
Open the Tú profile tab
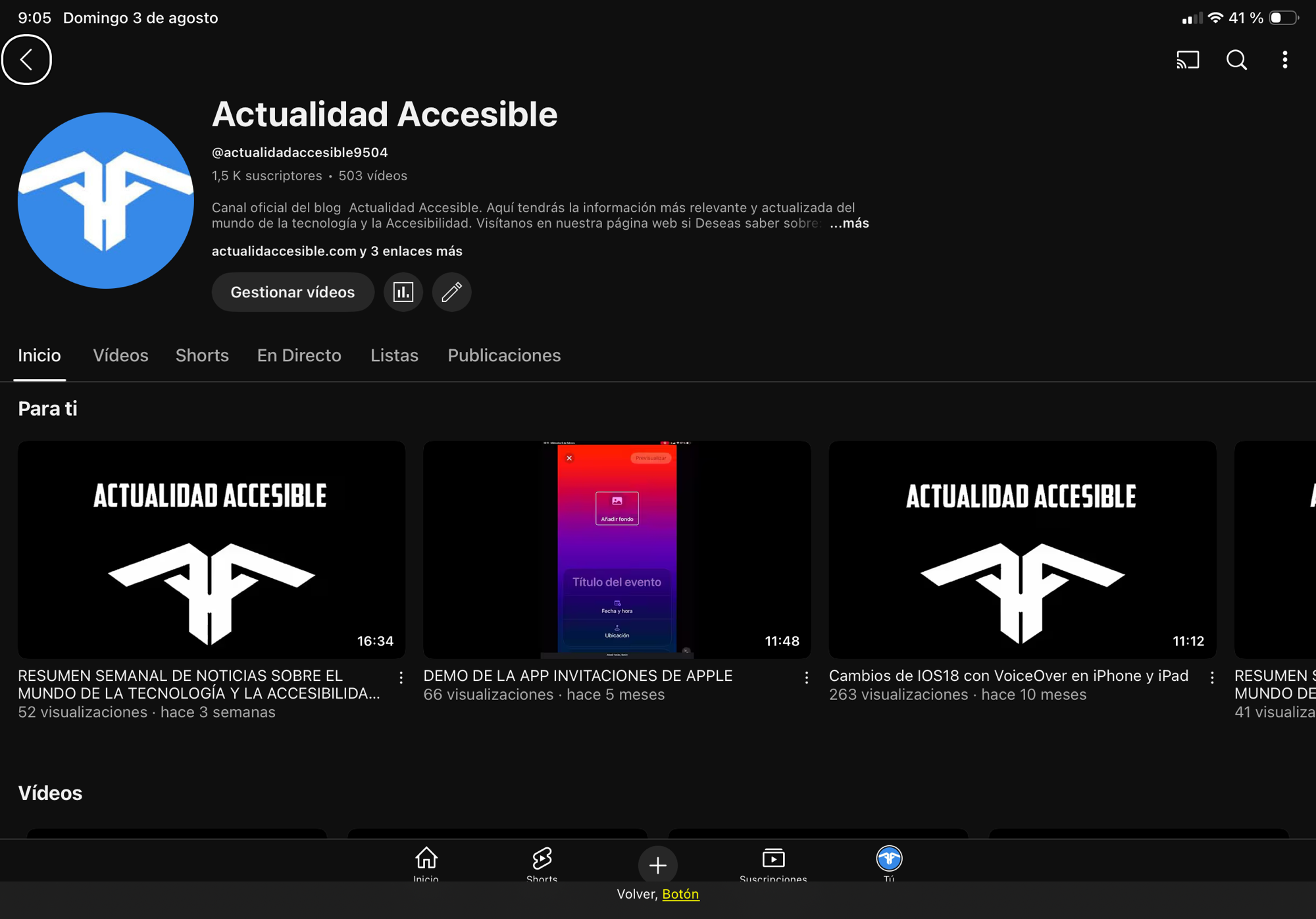889,863
